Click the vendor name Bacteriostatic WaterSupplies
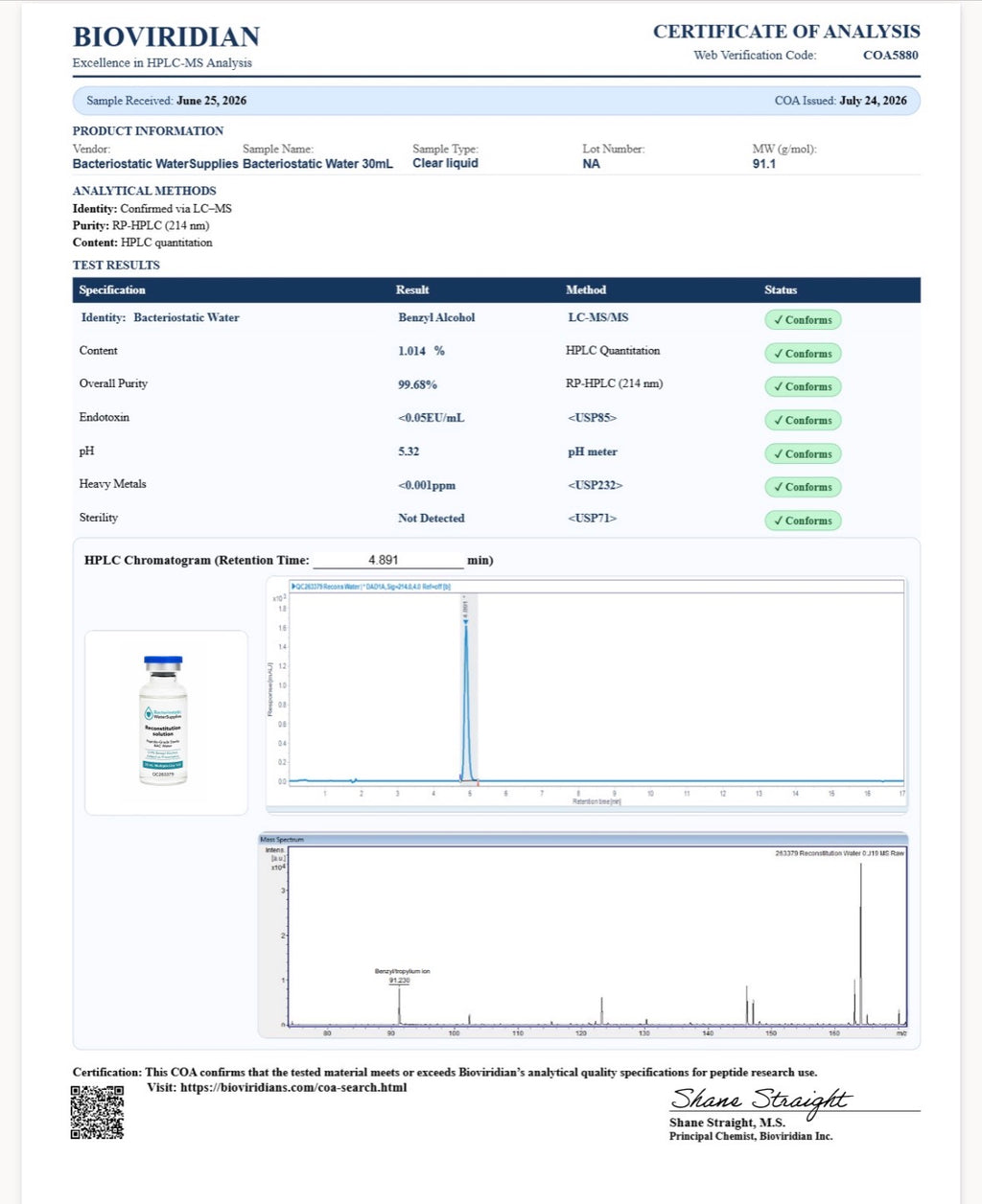Viewport: 982px width, 1204px height. tap(155, 164)
